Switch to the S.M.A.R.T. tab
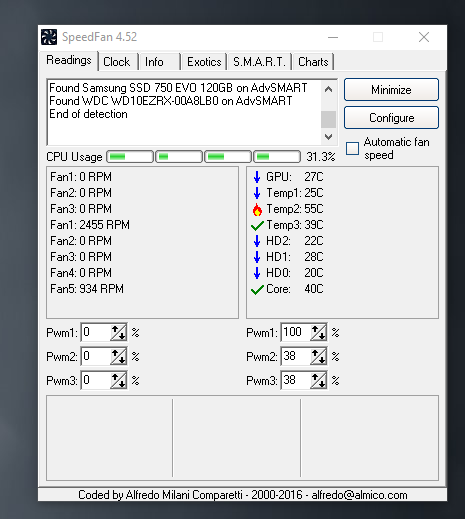The height and width of the screenshot is (519, 465). [x=259, y=62]
